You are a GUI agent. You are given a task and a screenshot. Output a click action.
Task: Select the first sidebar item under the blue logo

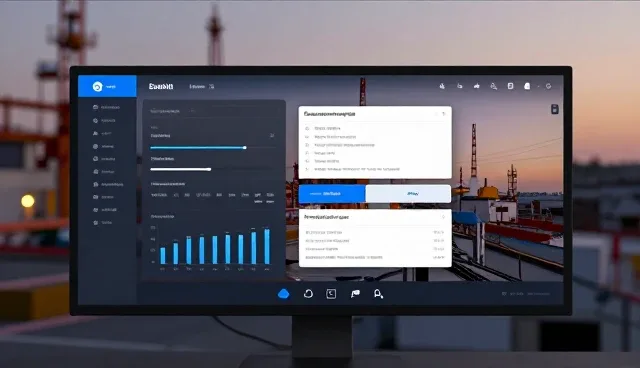pyautogui.click(x=106, y=107)
